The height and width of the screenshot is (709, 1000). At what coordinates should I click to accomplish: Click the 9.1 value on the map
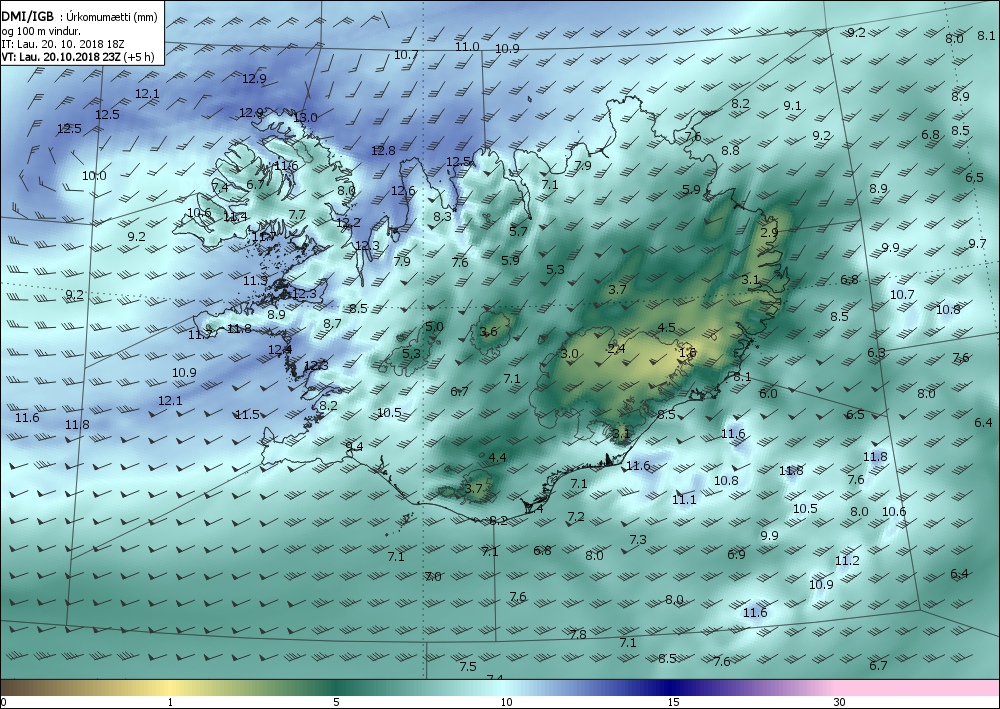click(x=793, y=106)
